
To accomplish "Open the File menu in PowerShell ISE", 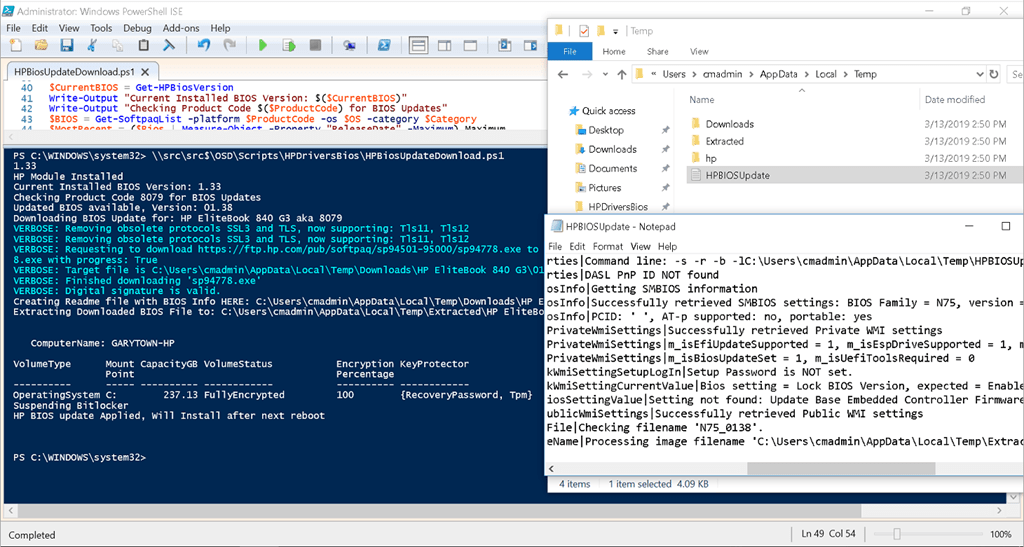I will 13,28.
